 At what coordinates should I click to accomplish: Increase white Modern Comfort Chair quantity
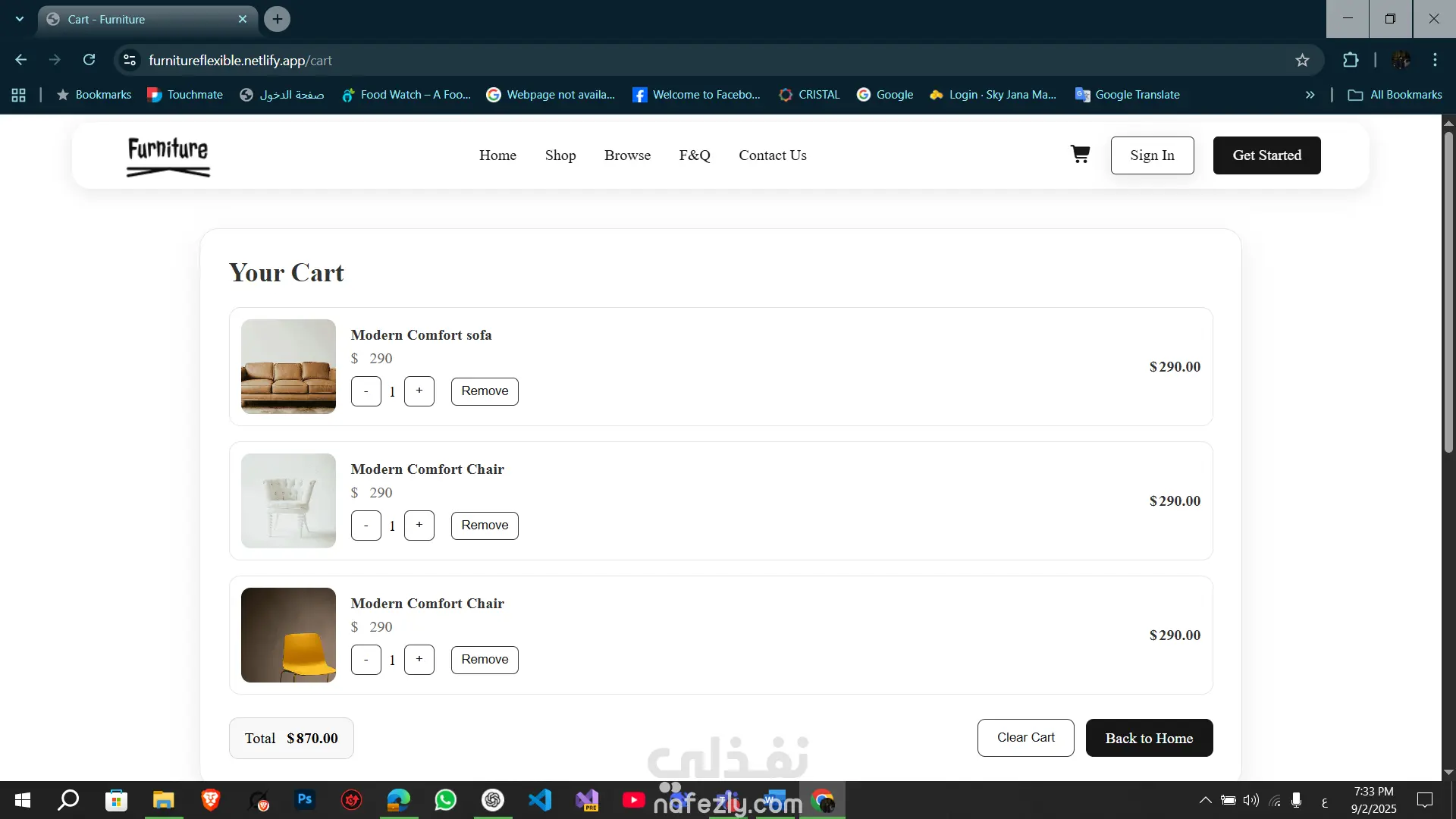419,526
